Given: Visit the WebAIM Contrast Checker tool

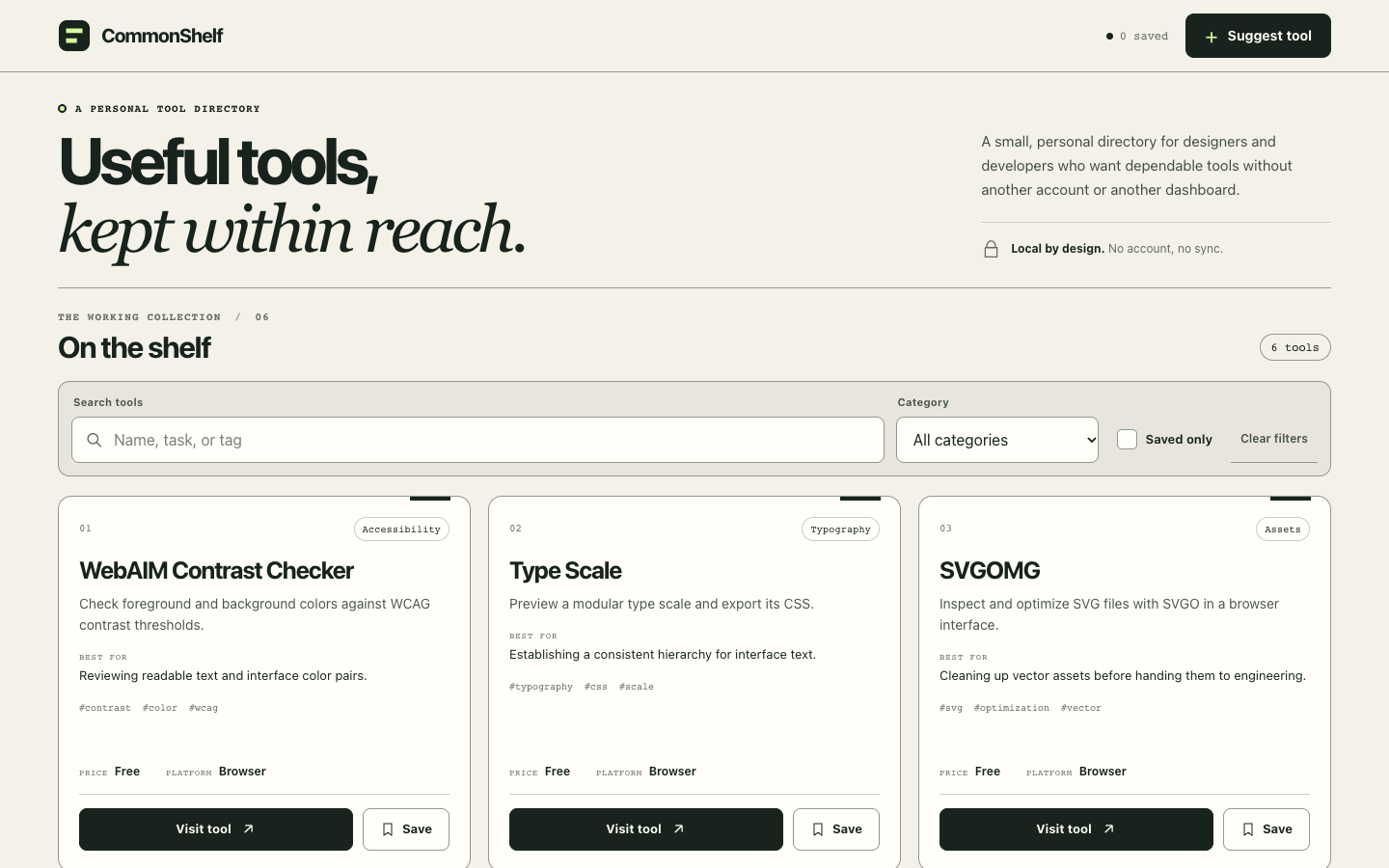Looking at the screenshot, I should 216,829.
